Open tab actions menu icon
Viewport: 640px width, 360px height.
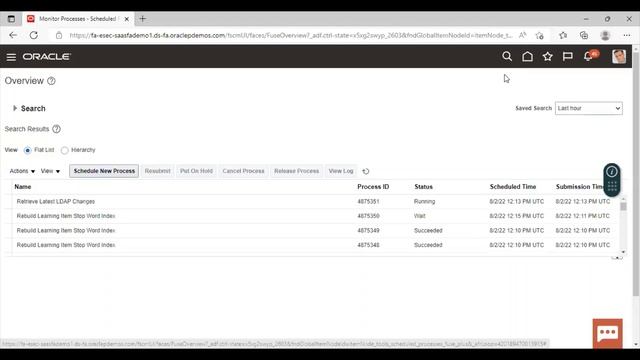coord(11,19)
